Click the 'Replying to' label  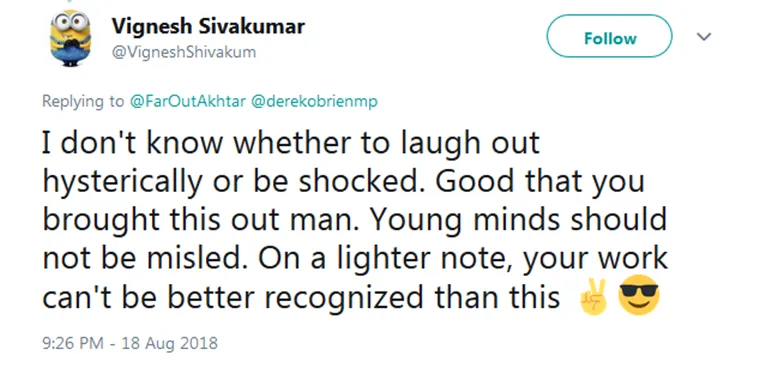(83, 102)
